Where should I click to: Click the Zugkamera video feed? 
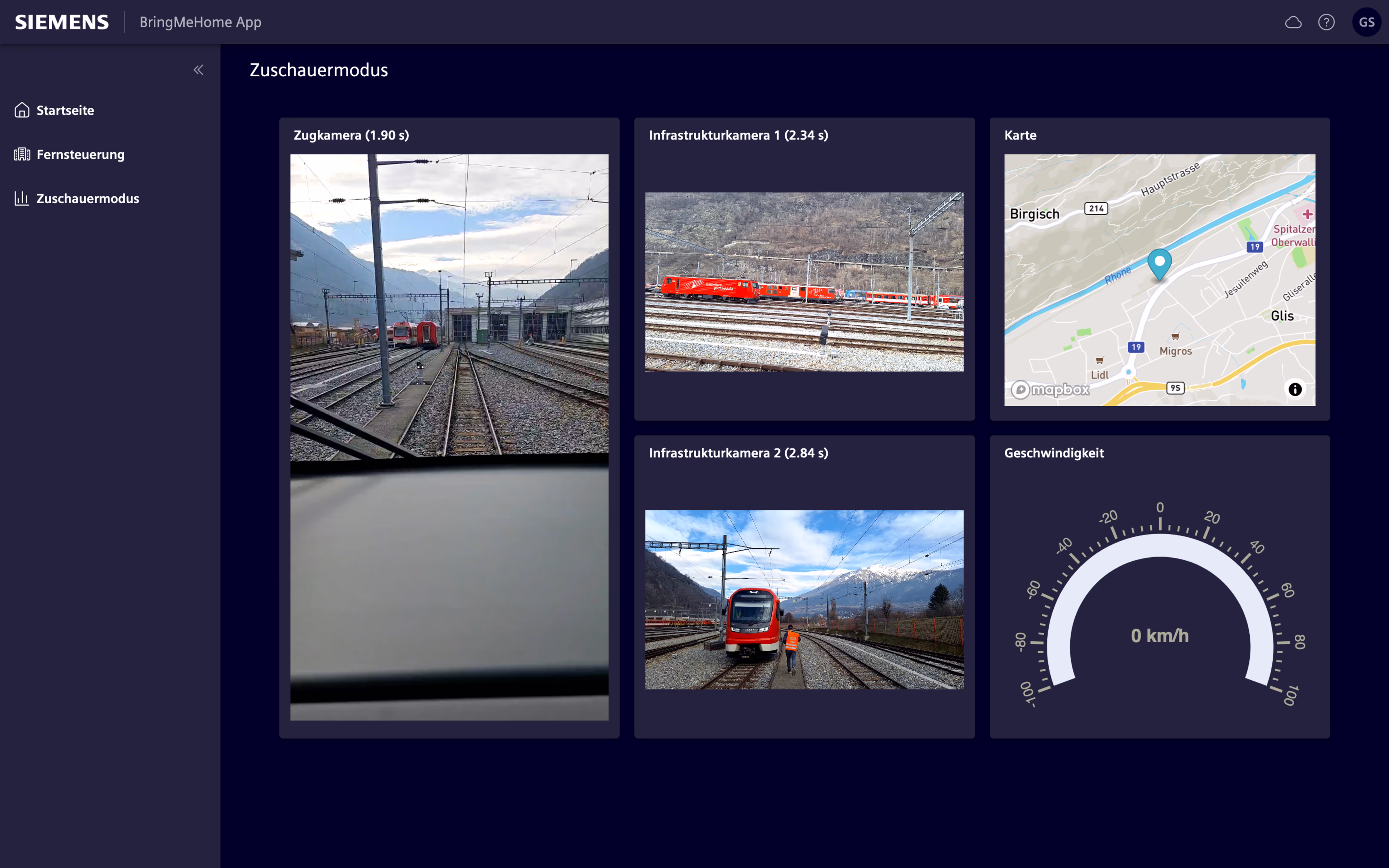click(449, 437)
